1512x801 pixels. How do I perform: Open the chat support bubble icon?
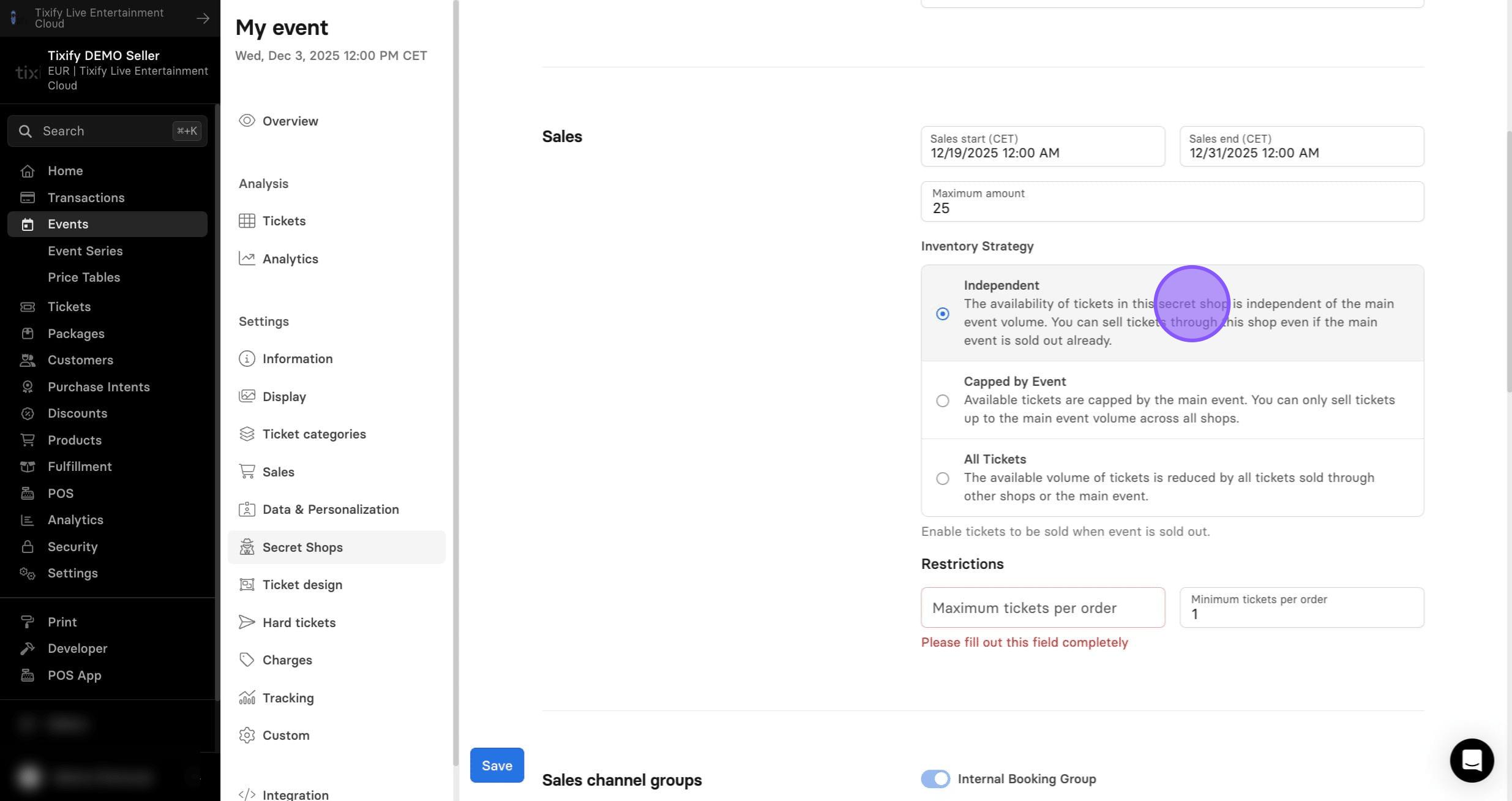1472,760
